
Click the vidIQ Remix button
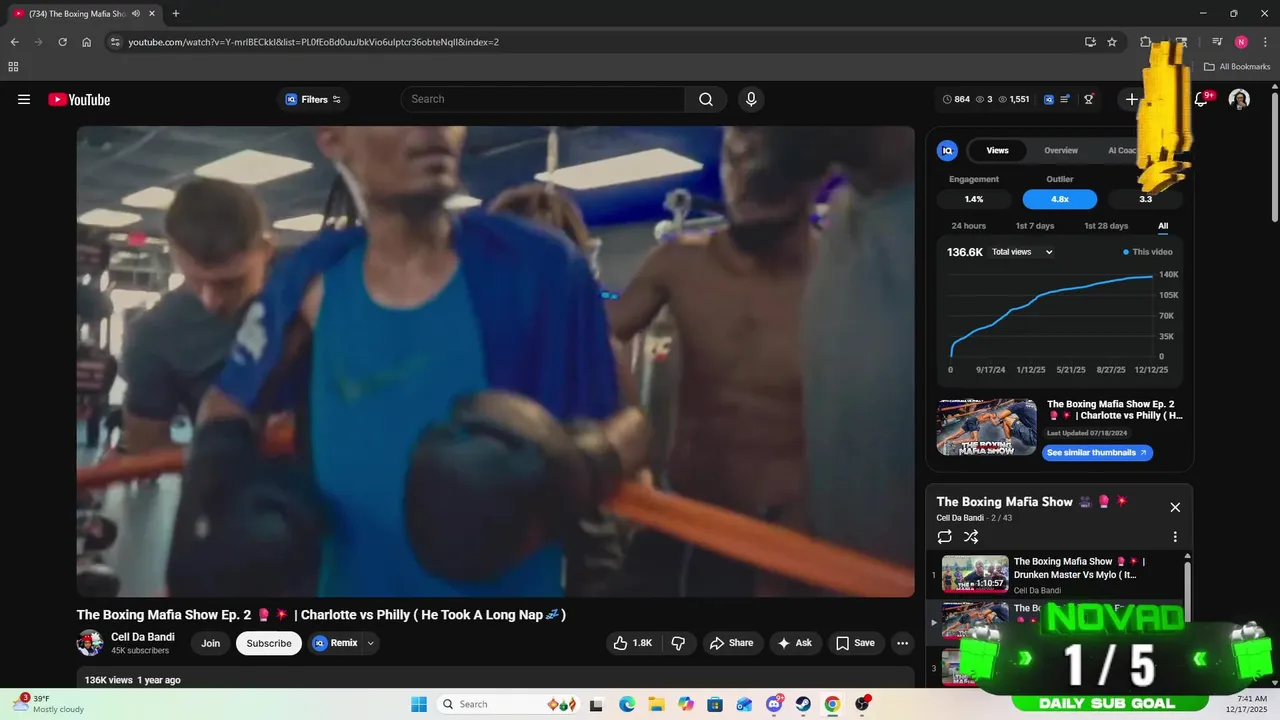[x=335, y=643]
